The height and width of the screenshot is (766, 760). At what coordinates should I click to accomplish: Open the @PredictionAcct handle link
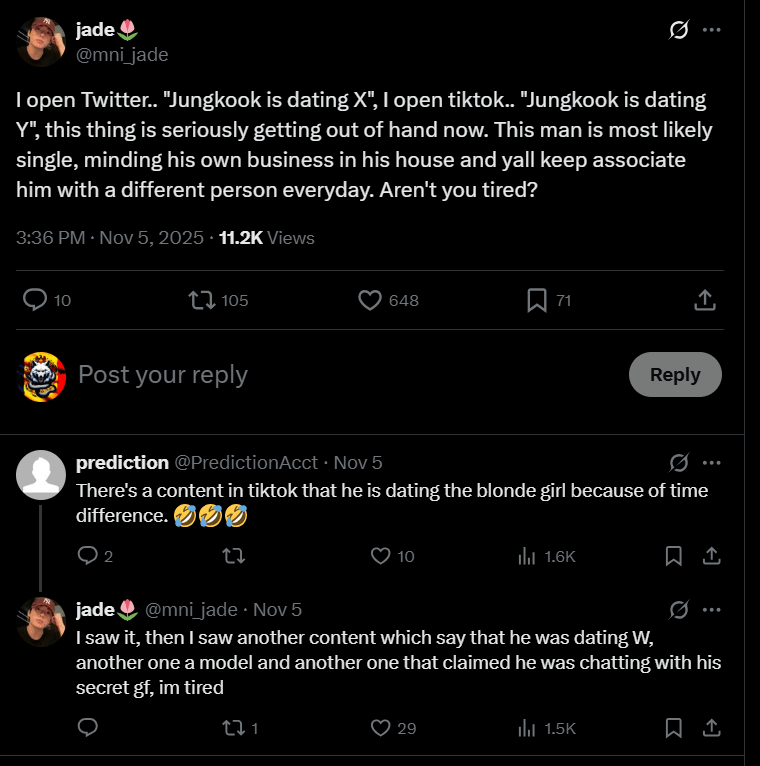click(246, 463)
